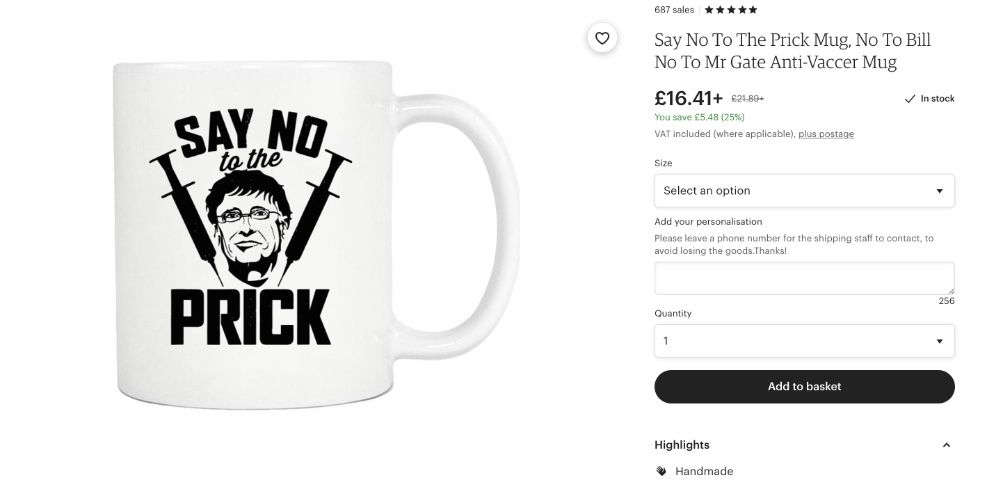Click the Add your personalisation label
1003x480 pixels.
tap(708, 222)
